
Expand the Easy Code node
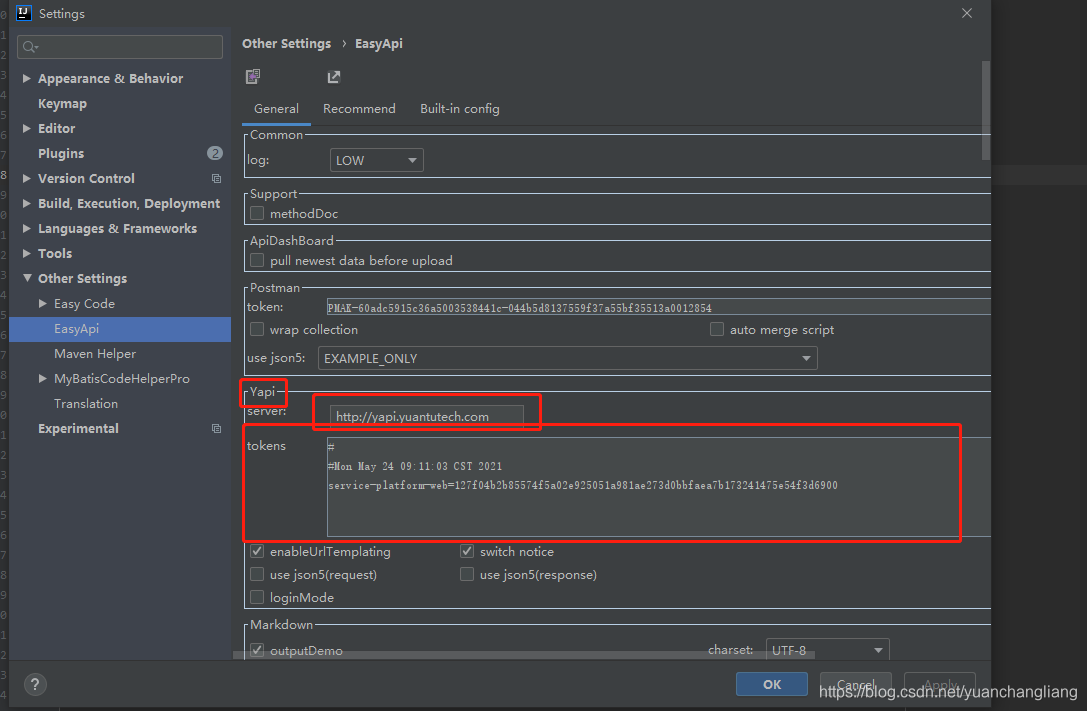coord(43,304)
